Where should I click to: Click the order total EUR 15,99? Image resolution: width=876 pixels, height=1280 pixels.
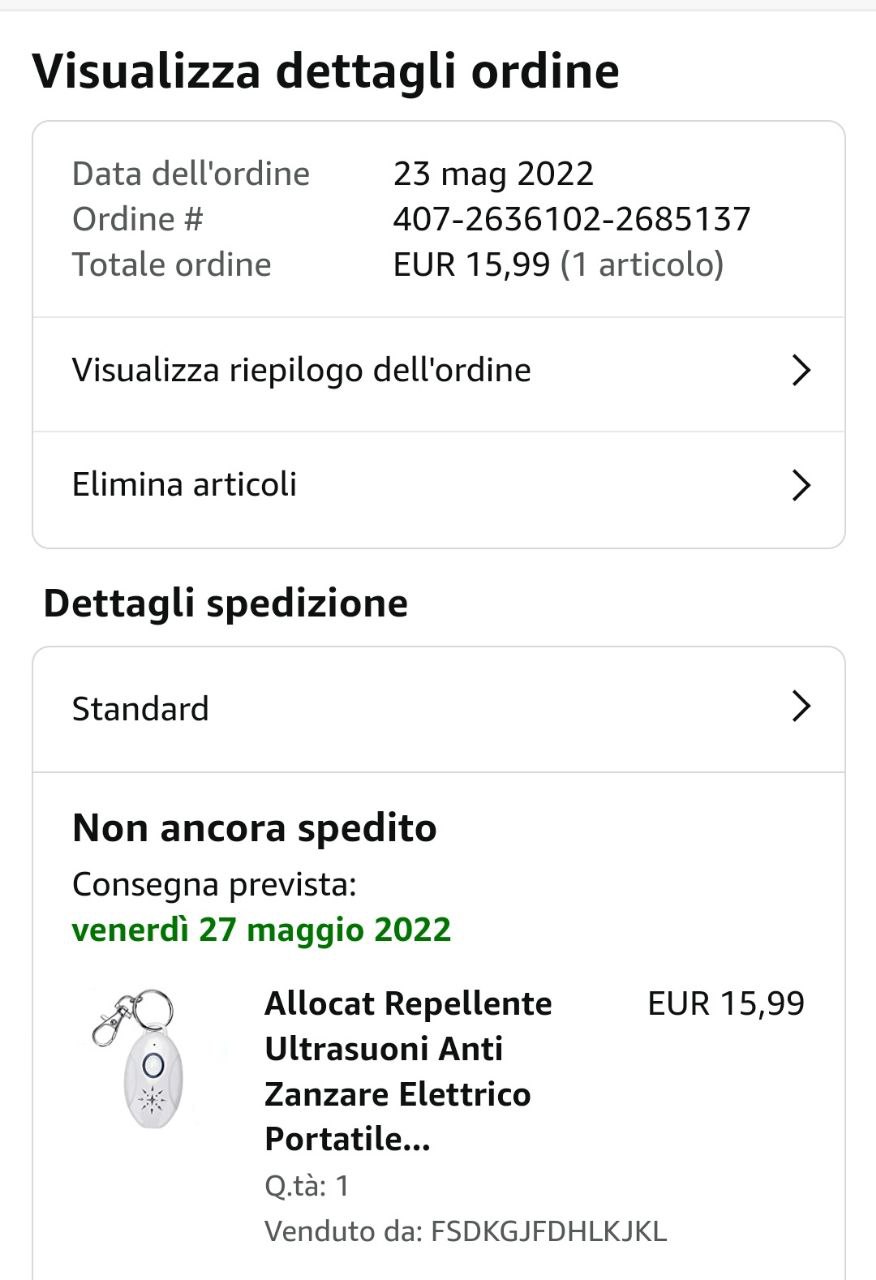click(471, 265)
